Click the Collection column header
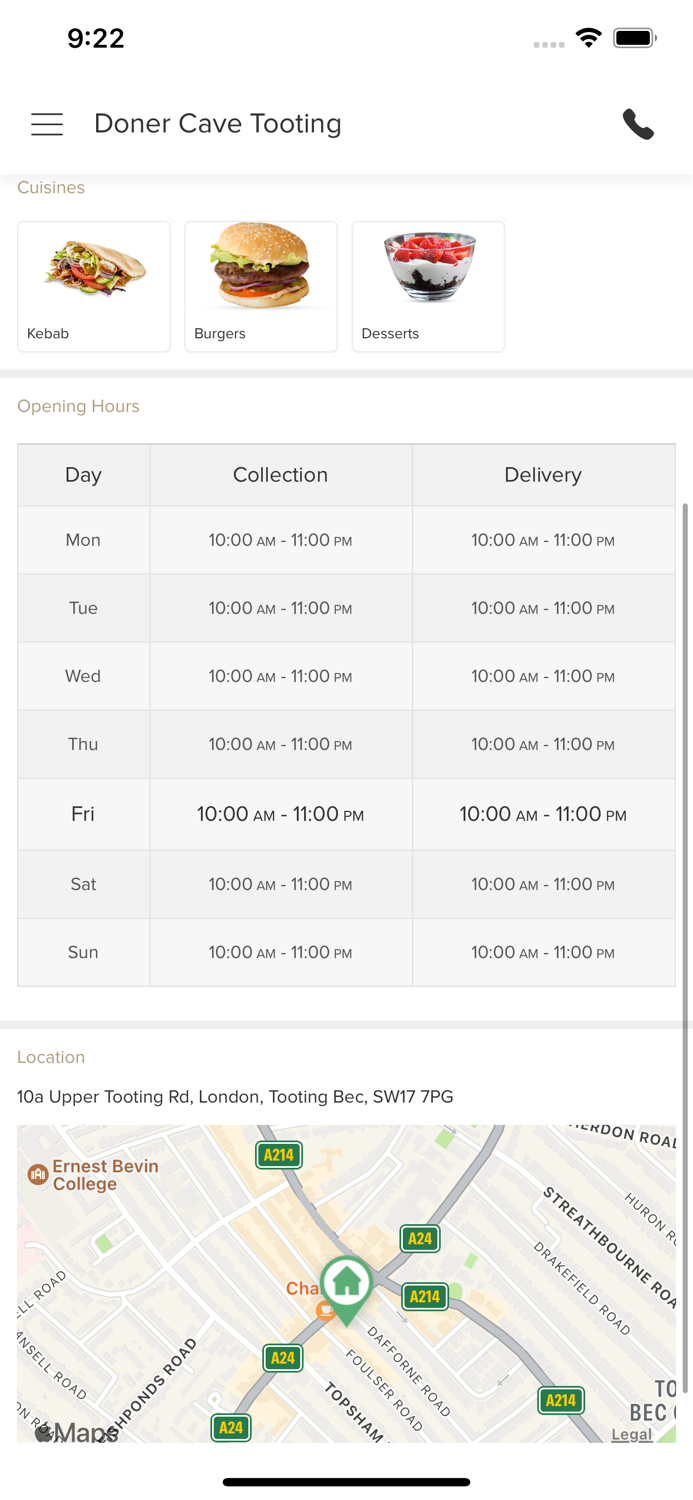 280,475
